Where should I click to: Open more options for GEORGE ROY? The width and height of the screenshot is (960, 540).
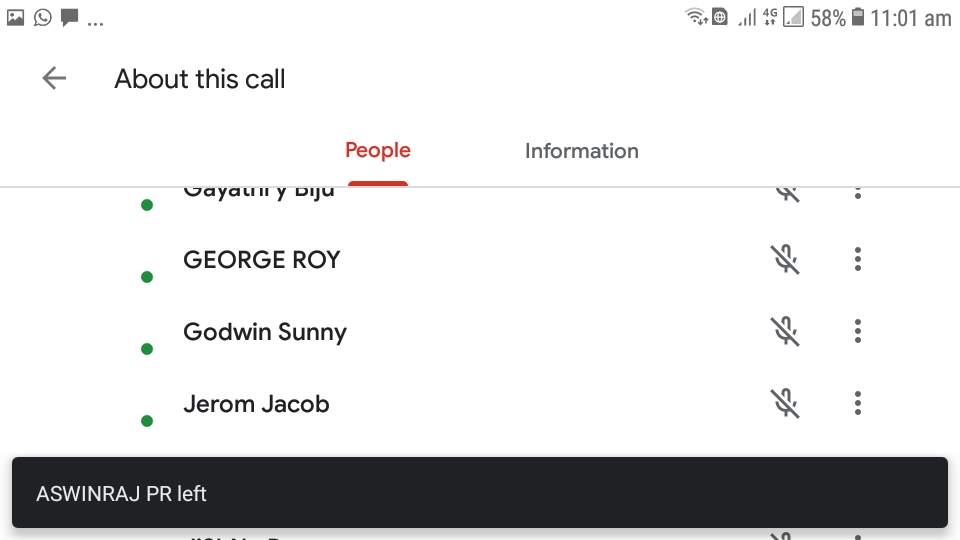click(858, 260)
